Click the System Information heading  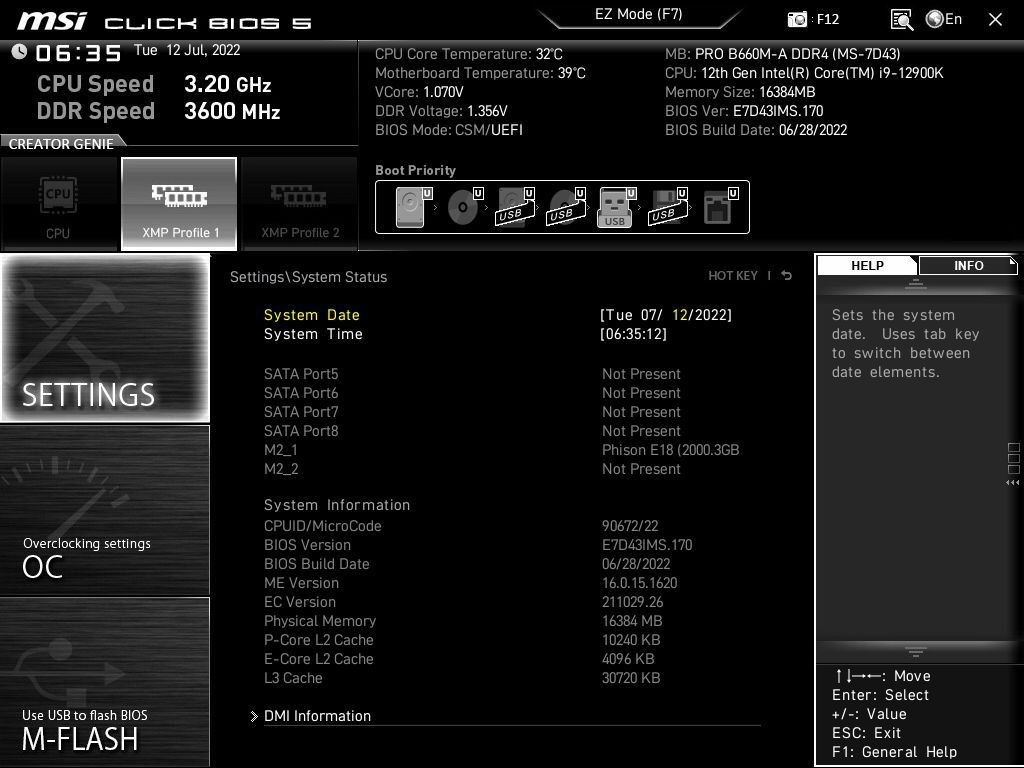point(337,505)
